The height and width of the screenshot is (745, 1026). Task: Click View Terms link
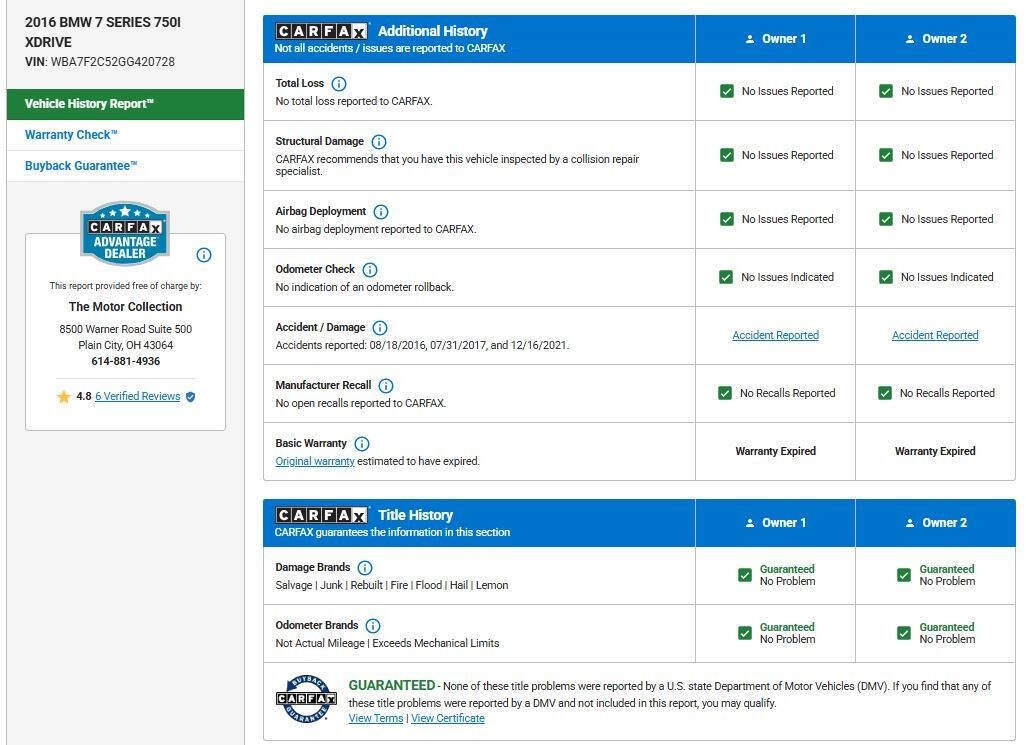tap(376, 719)
